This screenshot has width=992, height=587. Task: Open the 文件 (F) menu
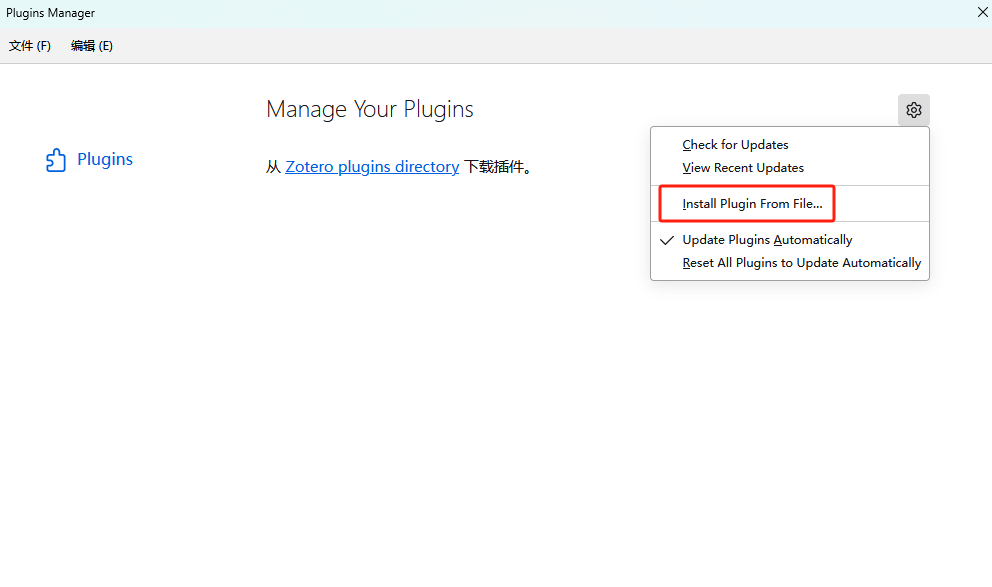pyautogui.click(x=30, y=46)
